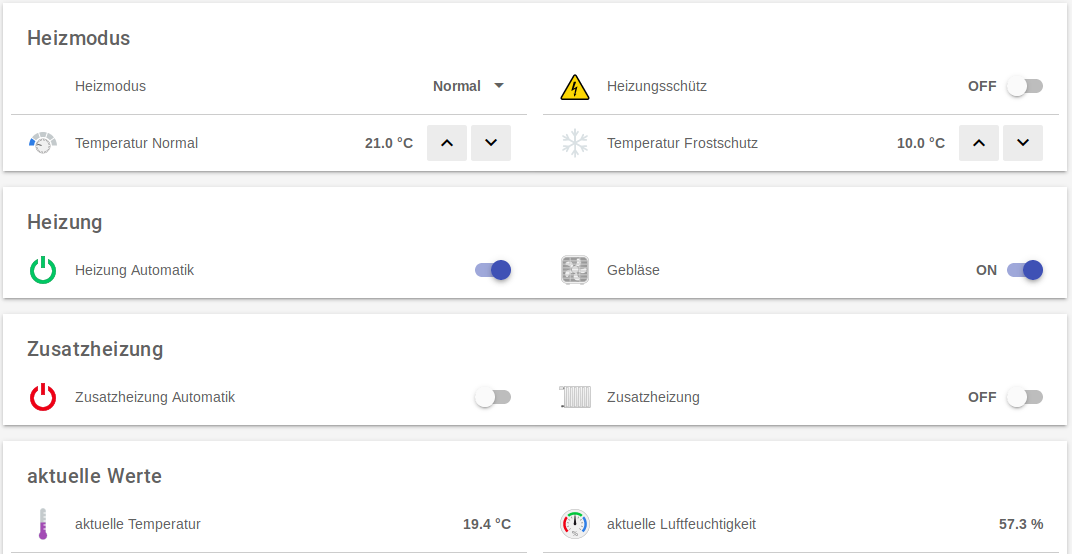This screenshot has width=1072, height=554.
Task: Click the thermometer icon for aktuelle Temperatur
Action: 43,524
